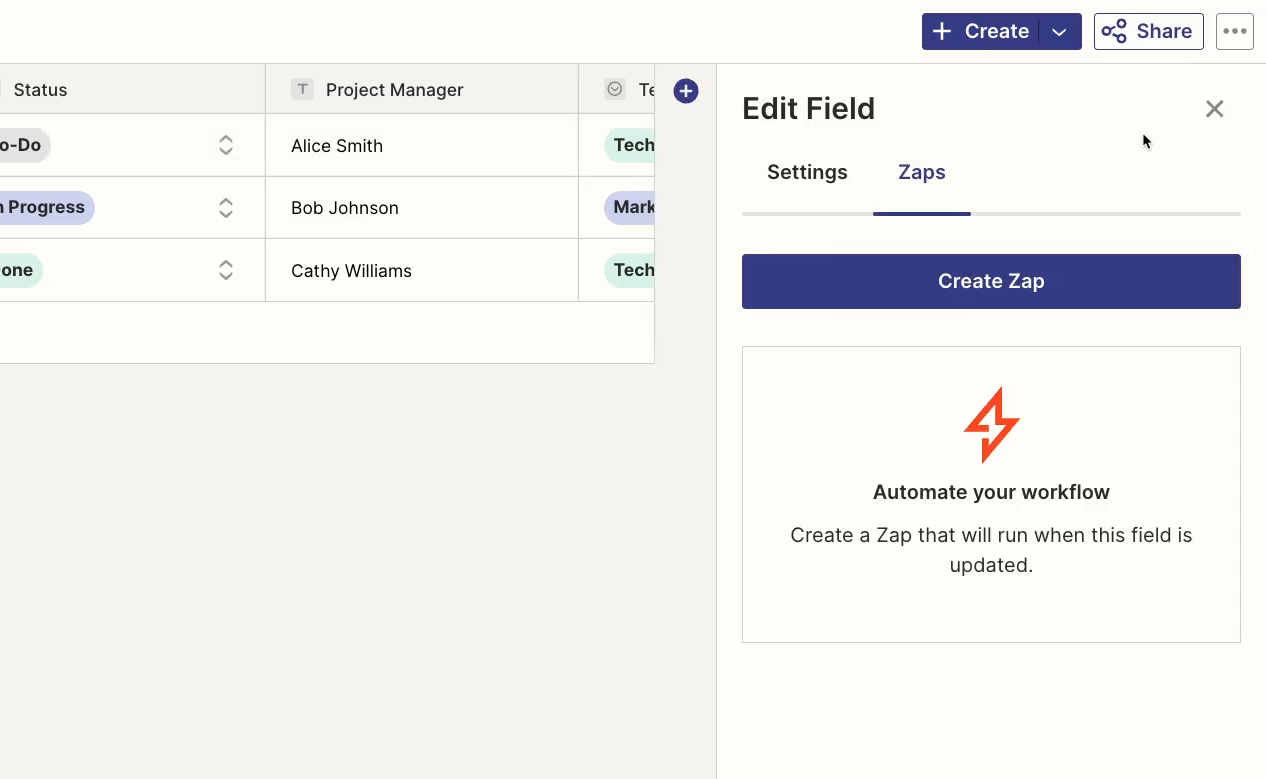Click the Done status tag

tap(20, 270)
